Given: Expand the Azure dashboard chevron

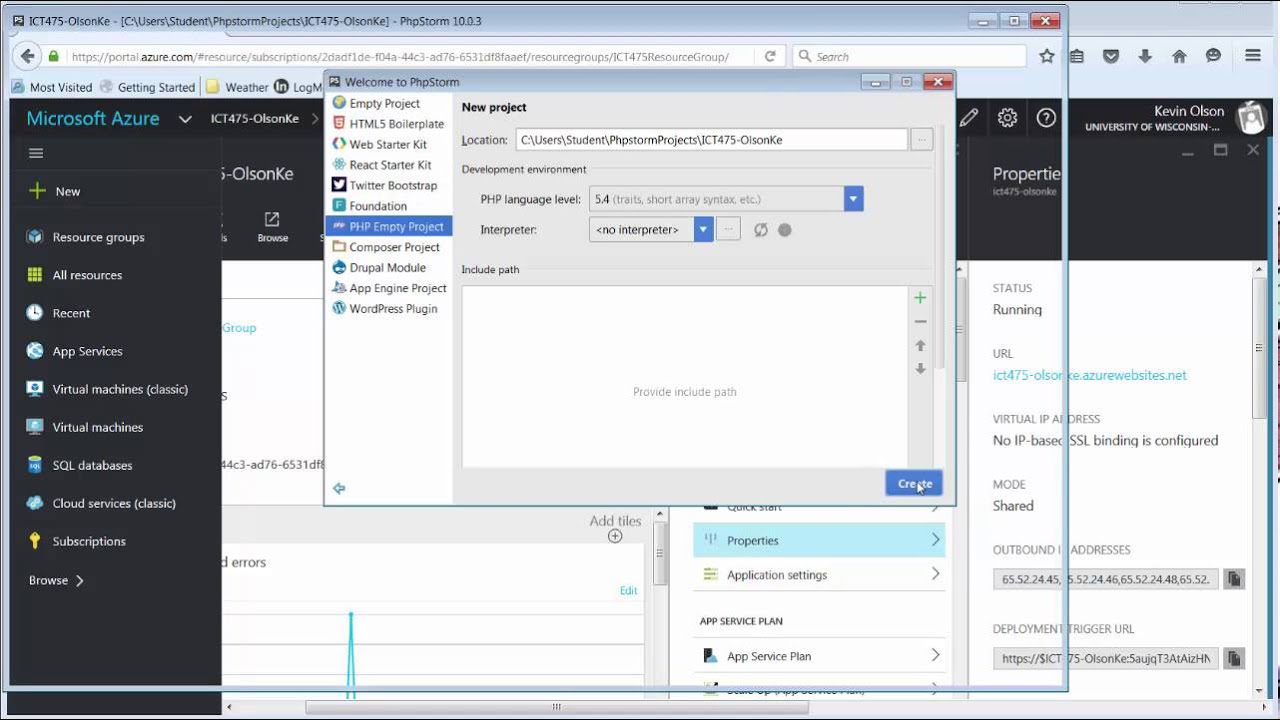Looking at the screenshot, I should [x=185, y=119].
